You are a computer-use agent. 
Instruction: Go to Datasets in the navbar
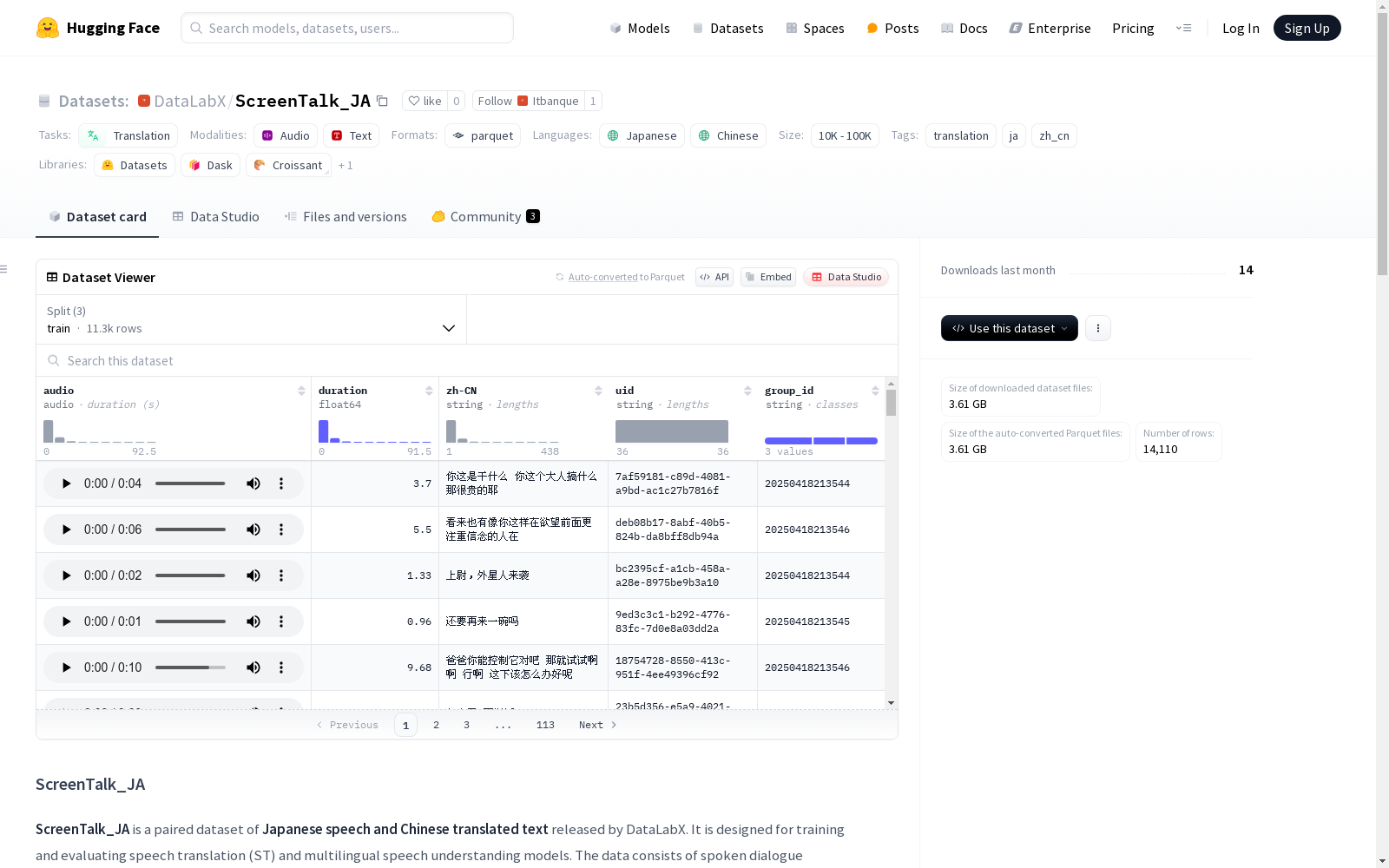[727, 28]
